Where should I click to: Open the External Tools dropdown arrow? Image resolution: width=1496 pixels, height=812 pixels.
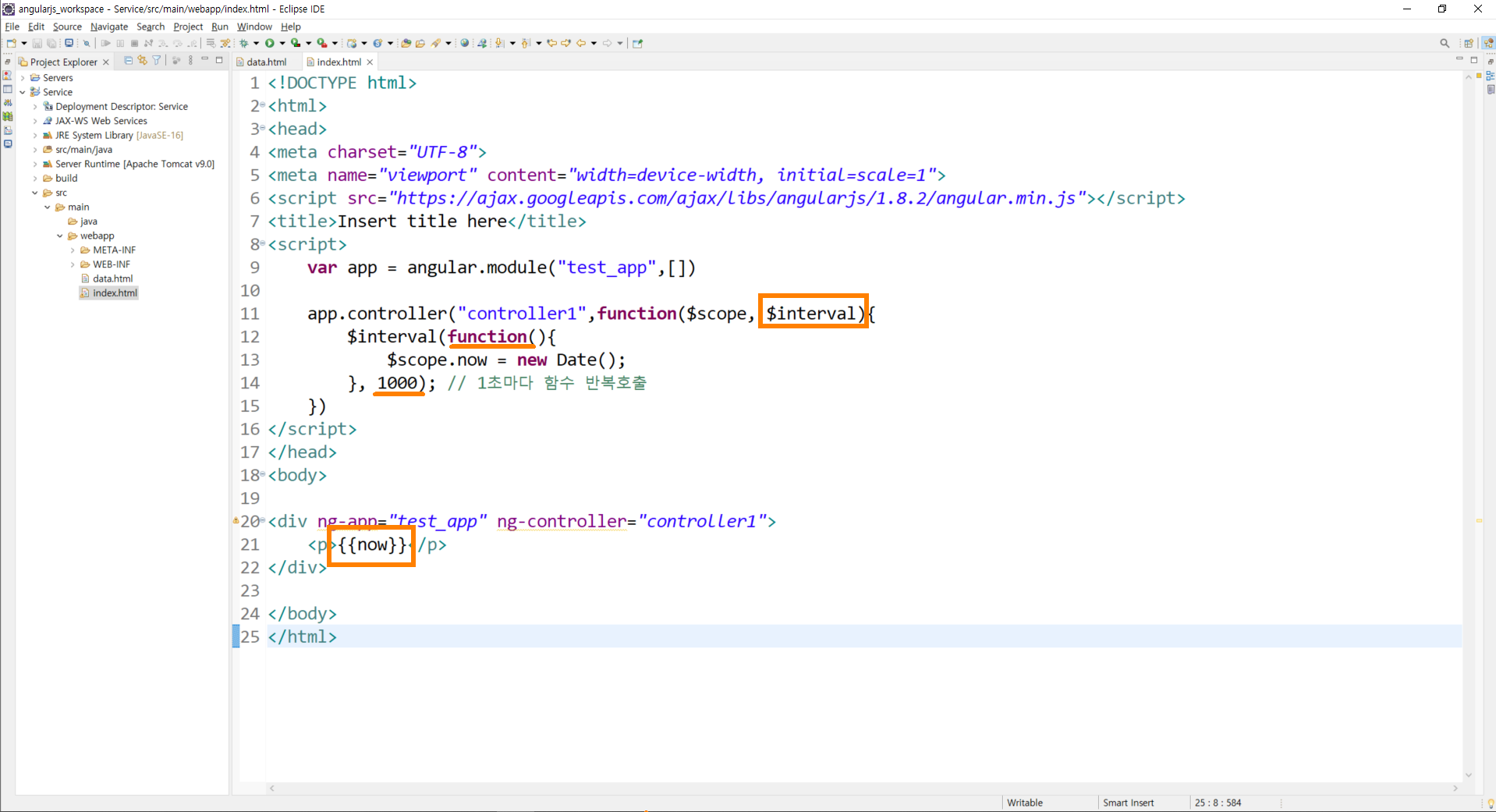(x=335, y=44)
